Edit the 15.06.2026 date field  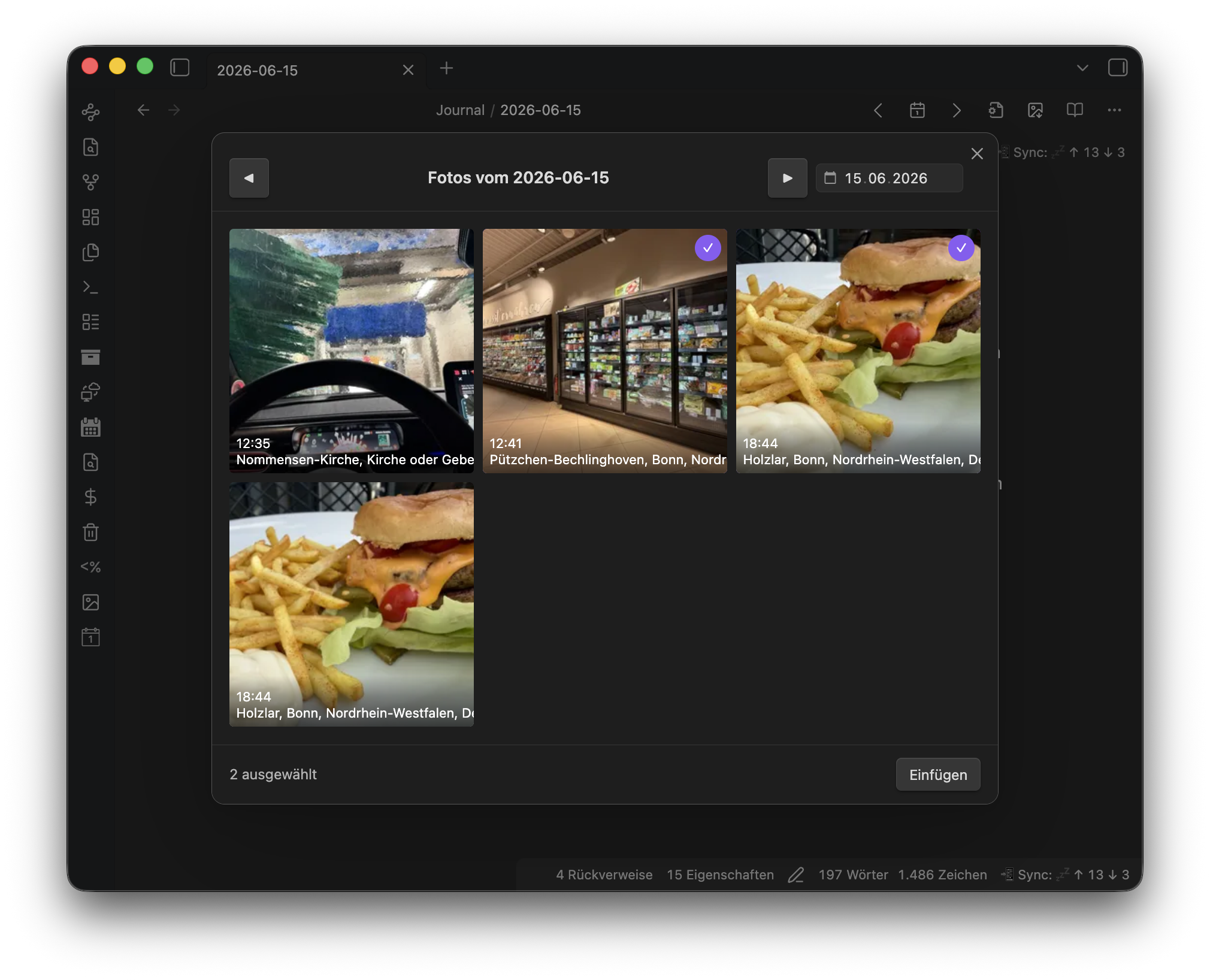(x=890, y=178)
